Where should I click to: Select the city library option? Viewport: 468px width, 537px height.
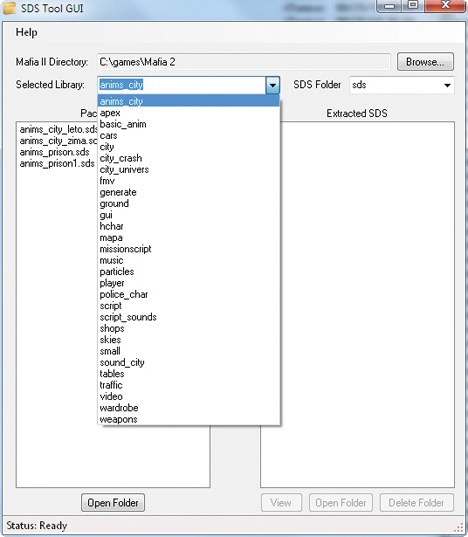189,147
